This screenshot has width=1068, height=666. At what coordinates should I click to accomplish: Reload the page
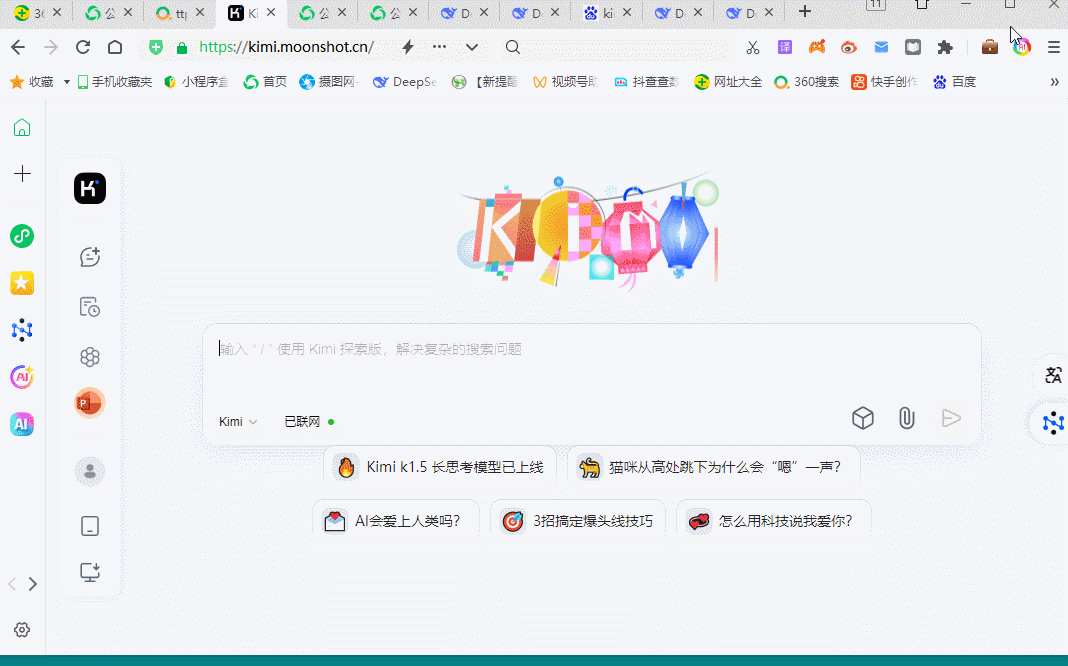pyautogui.click(x=83, y=47)
